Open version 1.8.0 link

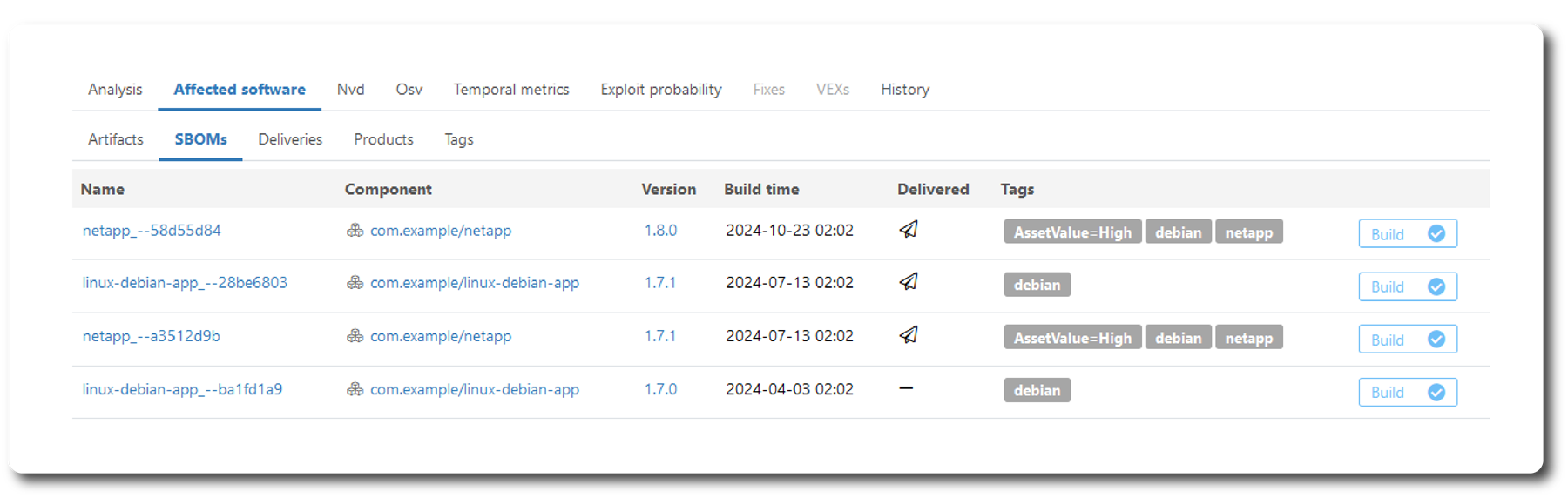click(660, 231)
